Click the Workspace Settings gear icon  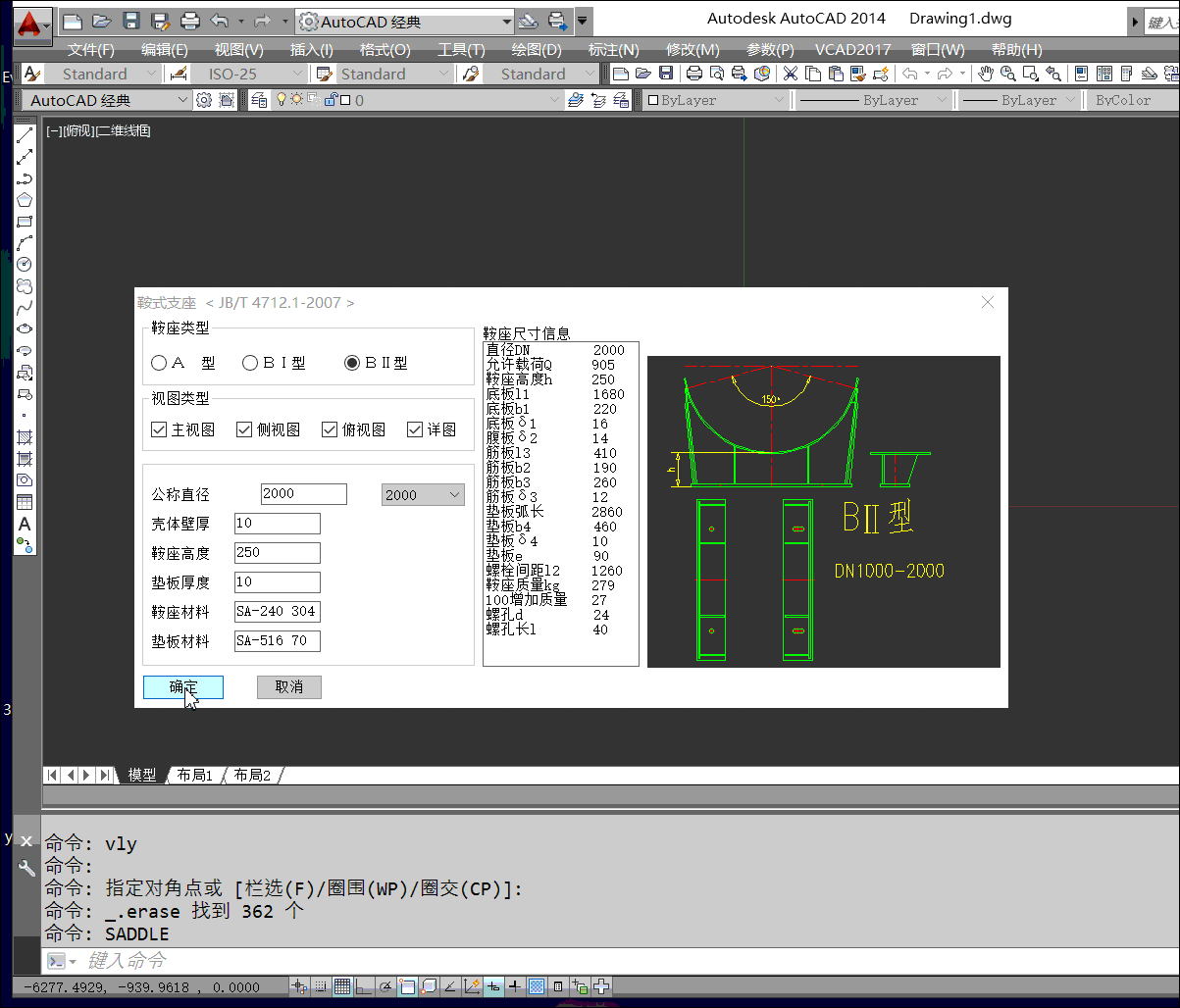point(204,100)
